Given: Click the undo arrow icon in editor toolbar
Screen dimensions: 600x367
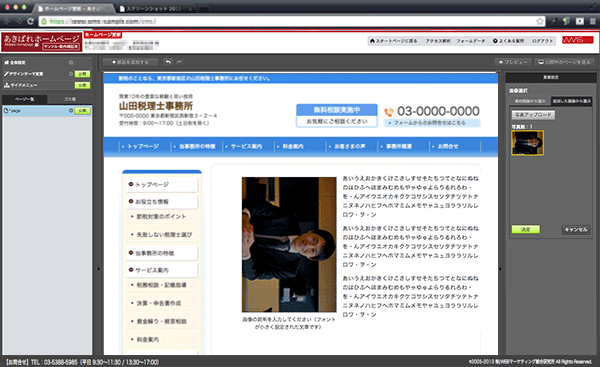Looking at the screenshot, I should 168,62.
